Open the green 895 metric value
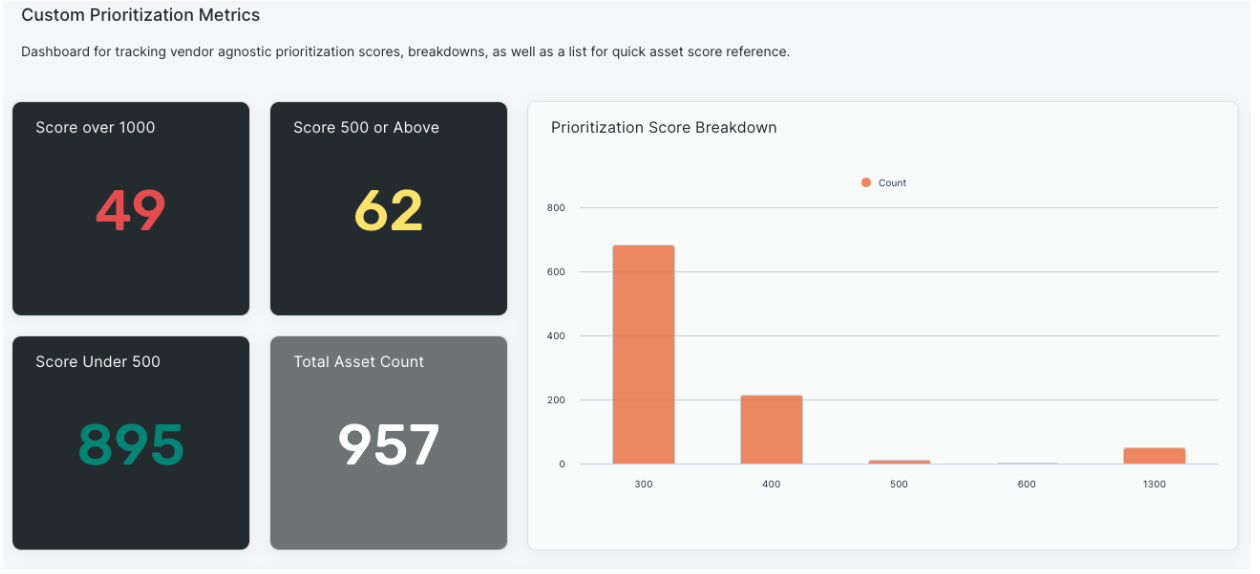 pyautogui.click(x=131, y=445)
